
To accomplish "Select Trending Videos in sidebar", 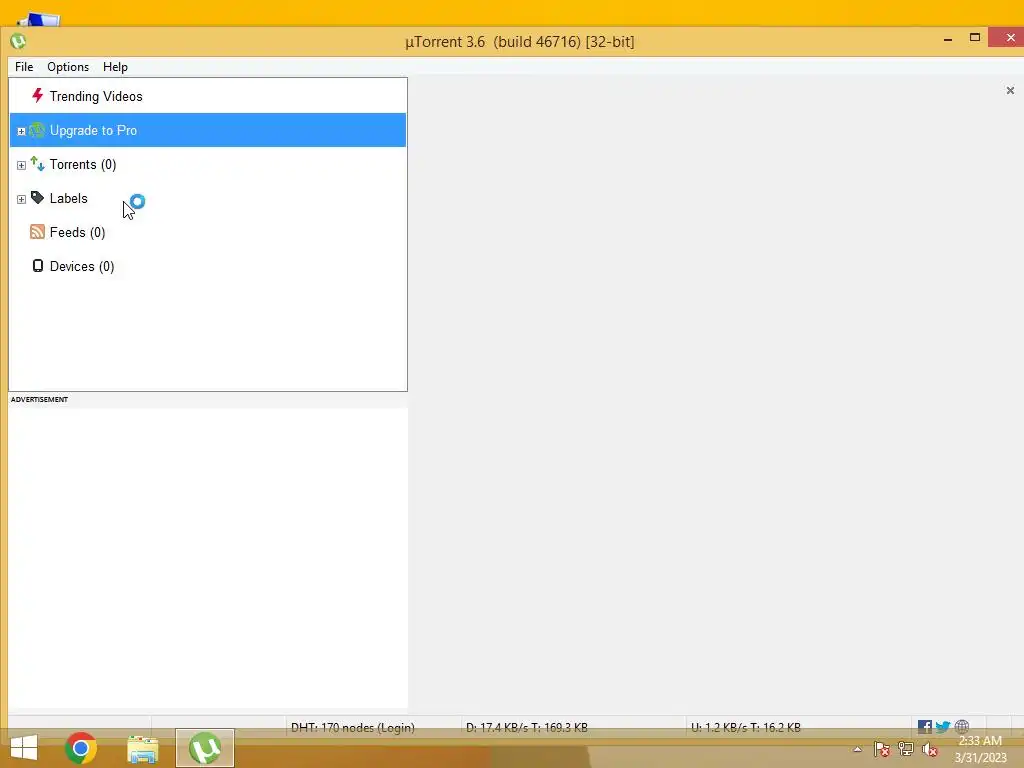I will coord(96,96).
